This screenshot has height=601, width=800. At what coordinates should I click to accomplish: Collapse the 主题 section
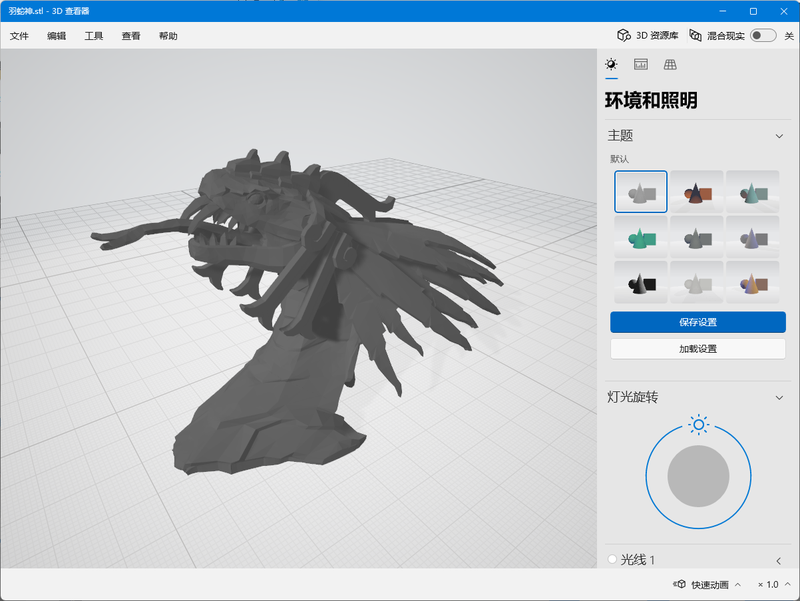(779, 136)
